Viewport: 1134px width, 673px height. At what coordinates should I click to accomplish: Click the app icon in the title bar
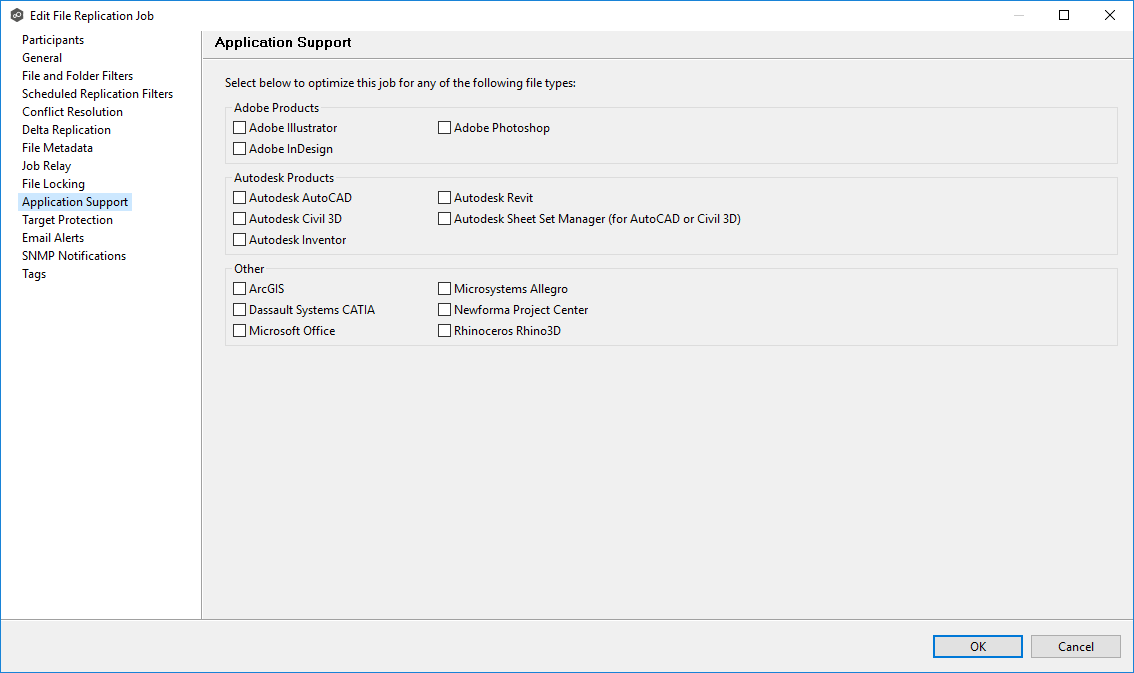(x=16, y=16)
